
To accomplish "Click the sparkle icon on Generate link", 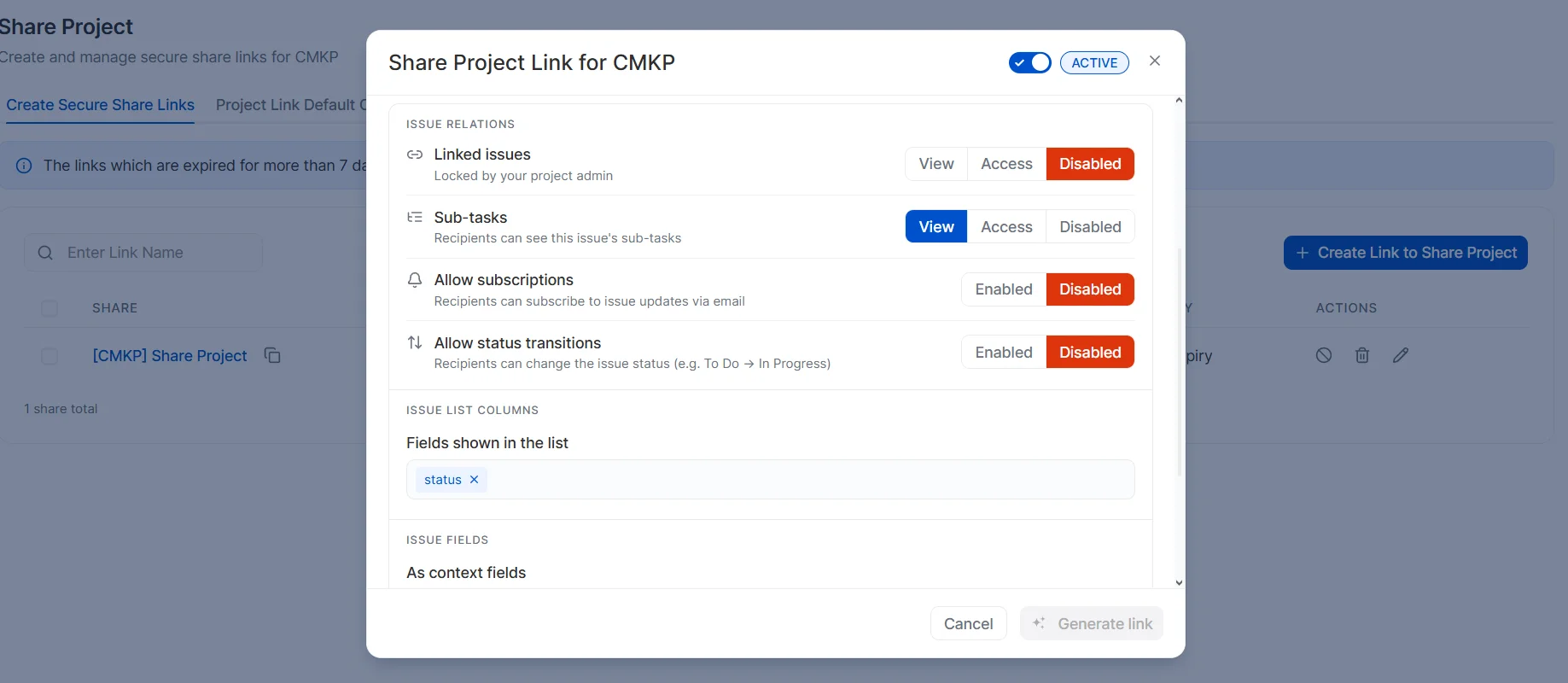I will pos(1039,623).
